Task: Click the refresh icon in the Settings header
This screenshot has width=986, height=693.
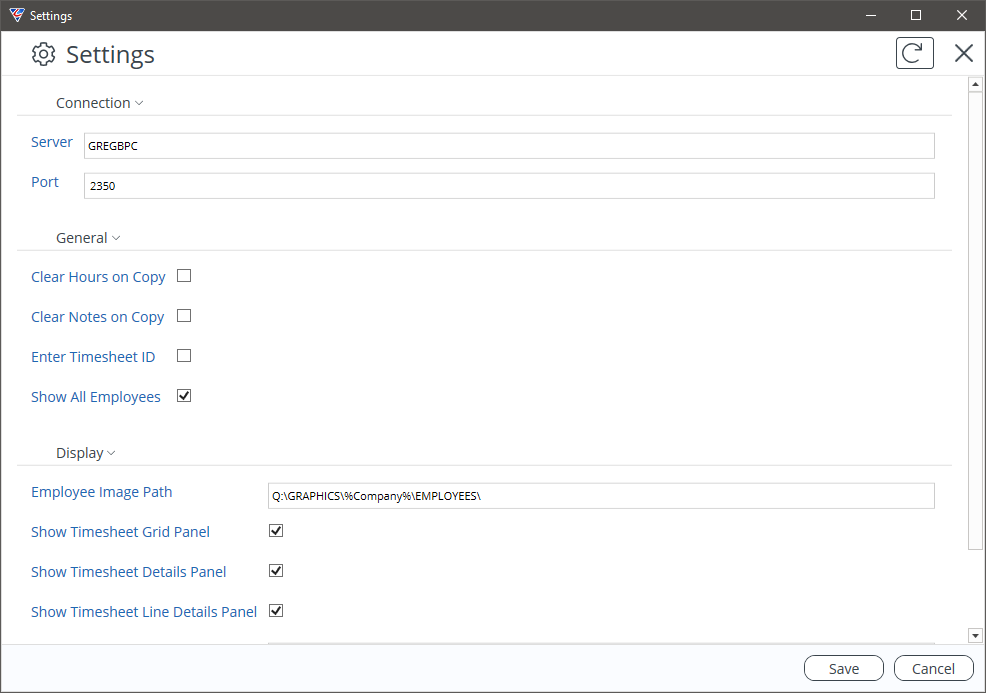Action: click(914, 53)
